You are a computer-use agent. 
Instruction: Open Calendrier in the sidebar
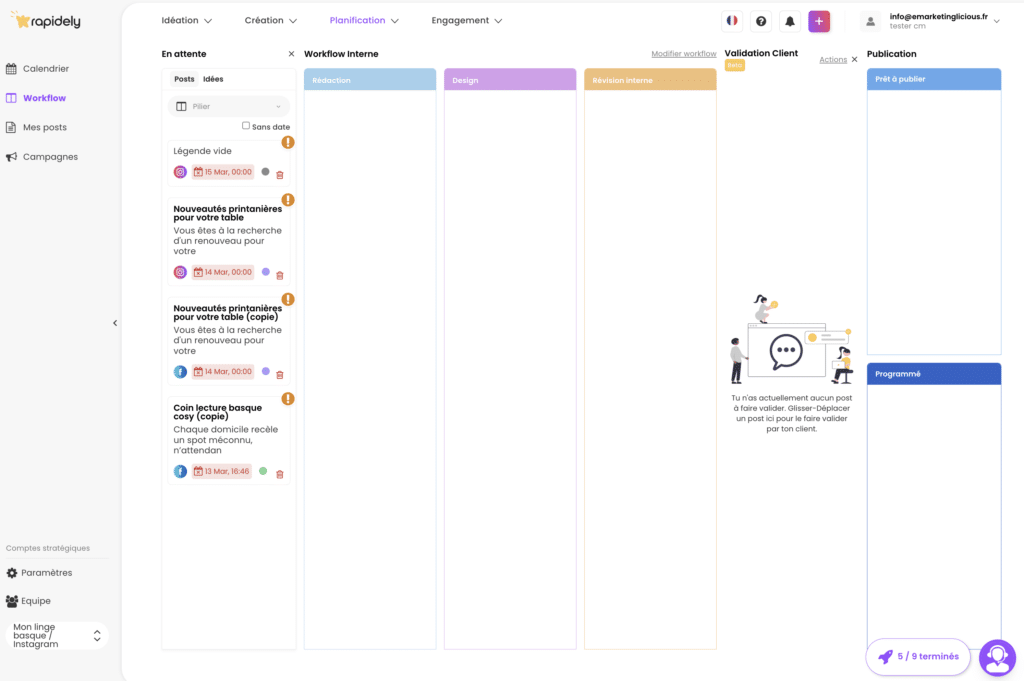(45, 69)
